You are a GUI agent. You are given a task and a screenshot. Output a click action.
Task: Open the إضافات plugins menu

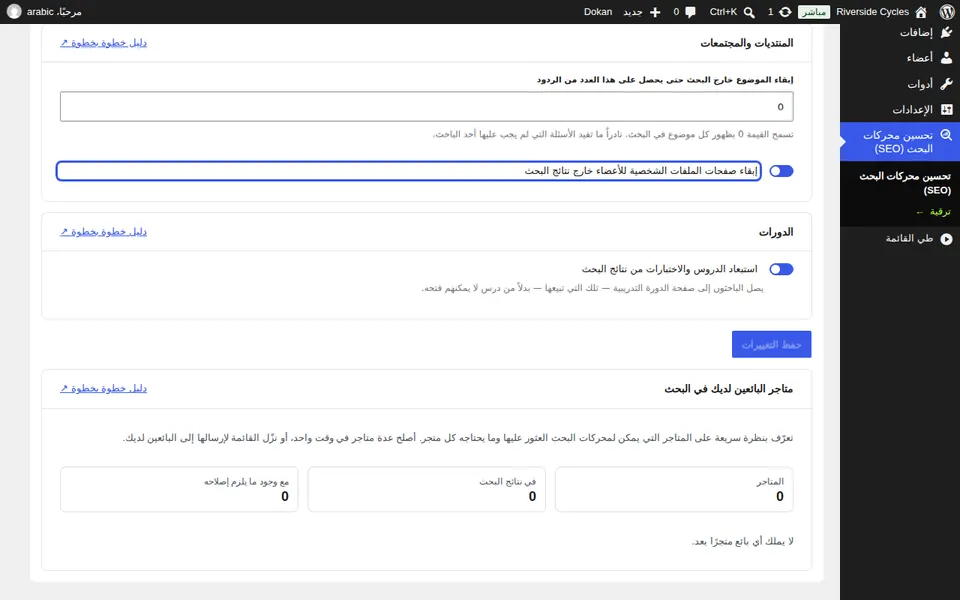[x=916, y=32]
